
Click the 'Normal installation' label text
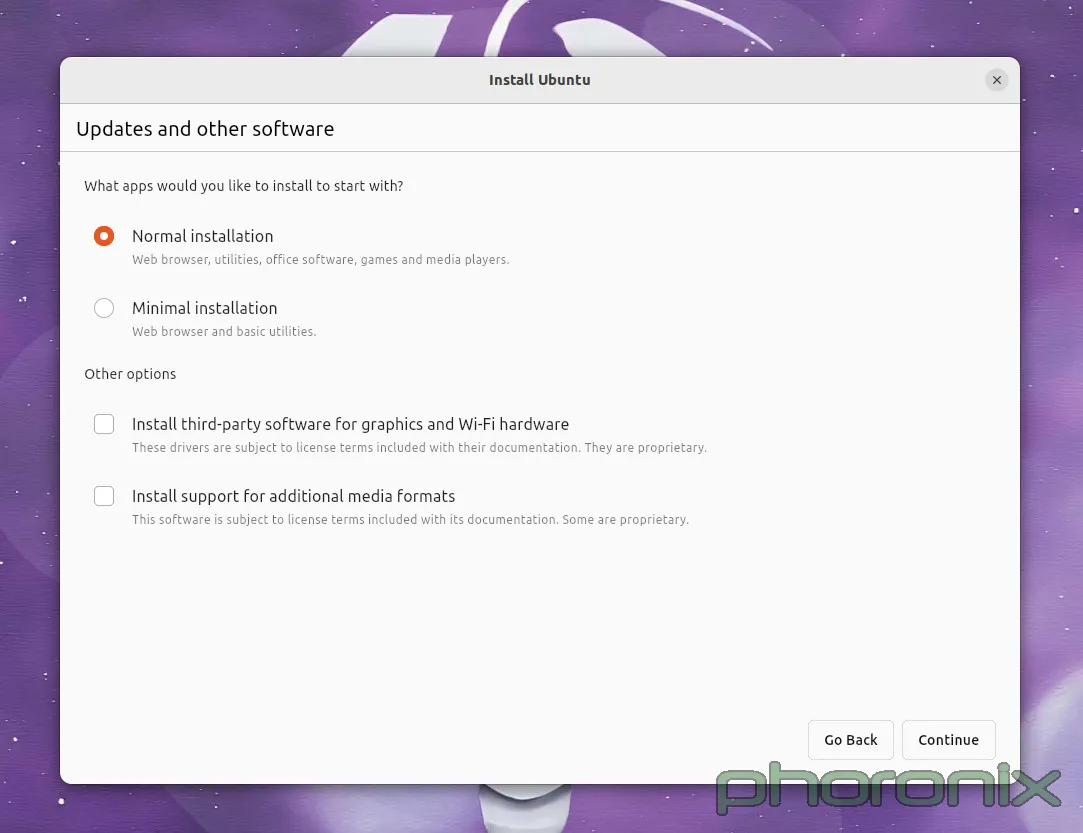tap(202, 236)
